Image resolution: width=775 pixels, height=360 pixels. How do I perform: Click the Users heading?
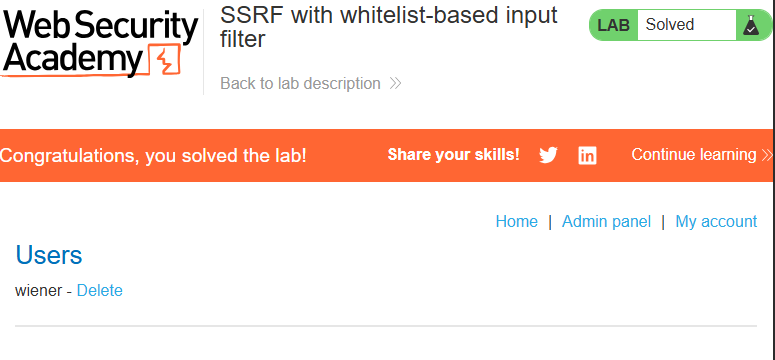(x=49, y=255)
